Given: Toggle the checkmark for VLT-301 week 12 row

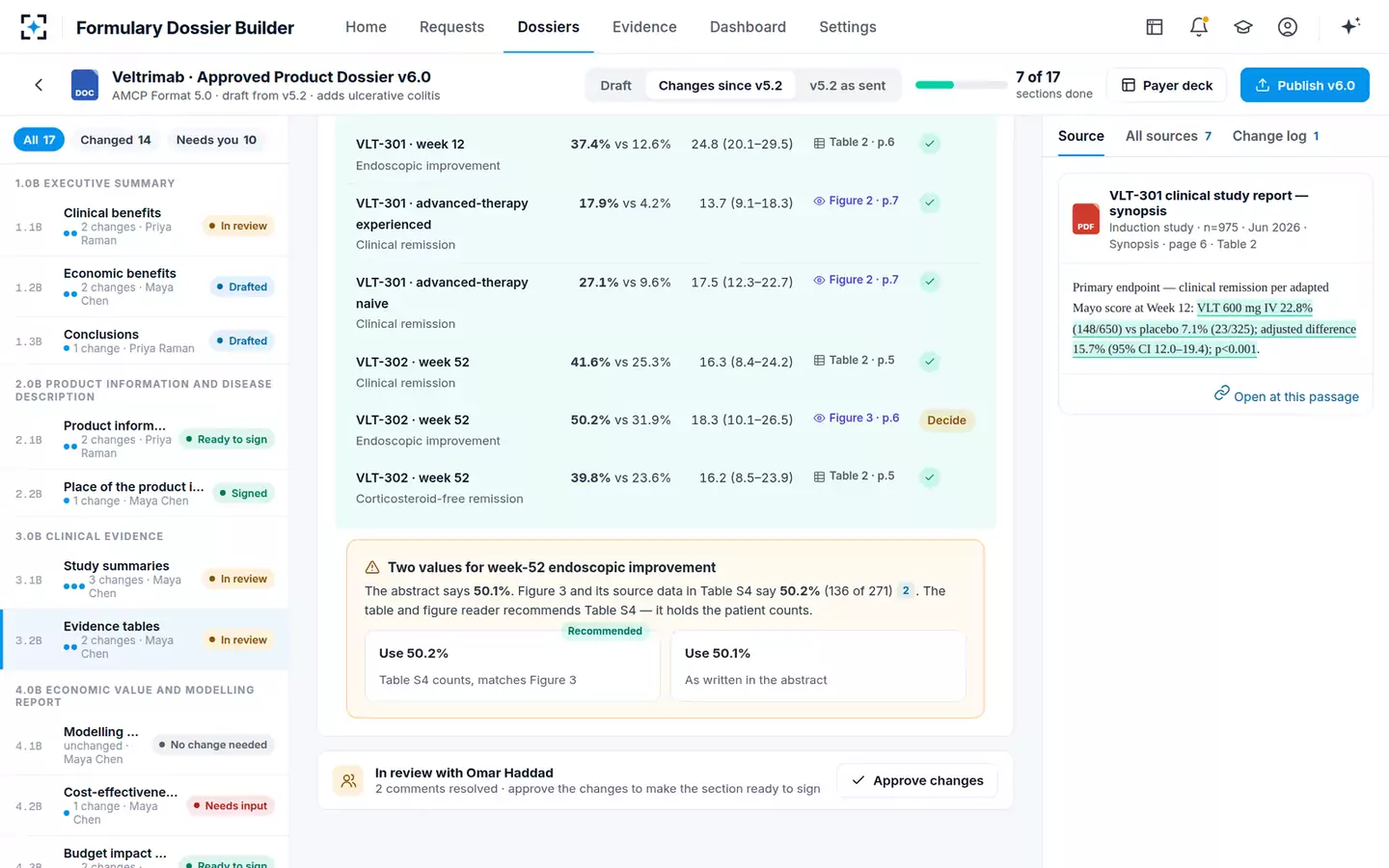Looking at the screenshot, I should (930, 144).
